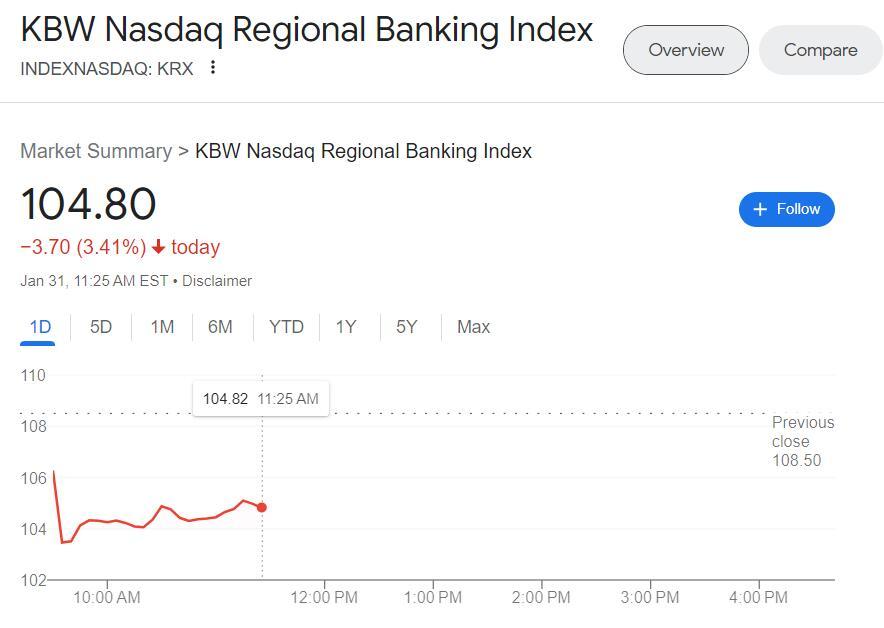
Task: Switch chart to 5Y range
Action: (406, 327)
